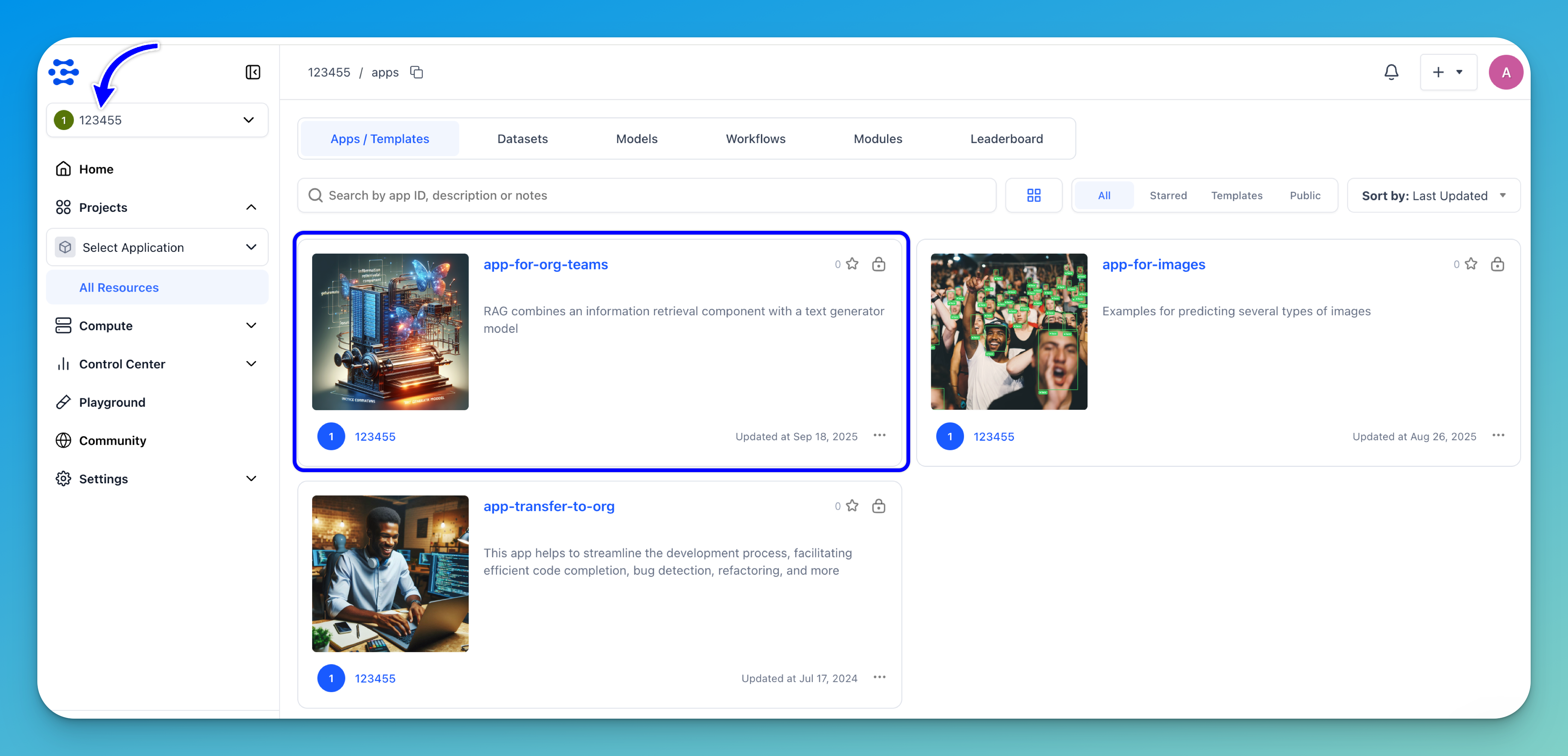This screenshot has height=756, width=1568.
Task: Click 'Examples for predicting several types' description
Action: [x=1236, y=311]
